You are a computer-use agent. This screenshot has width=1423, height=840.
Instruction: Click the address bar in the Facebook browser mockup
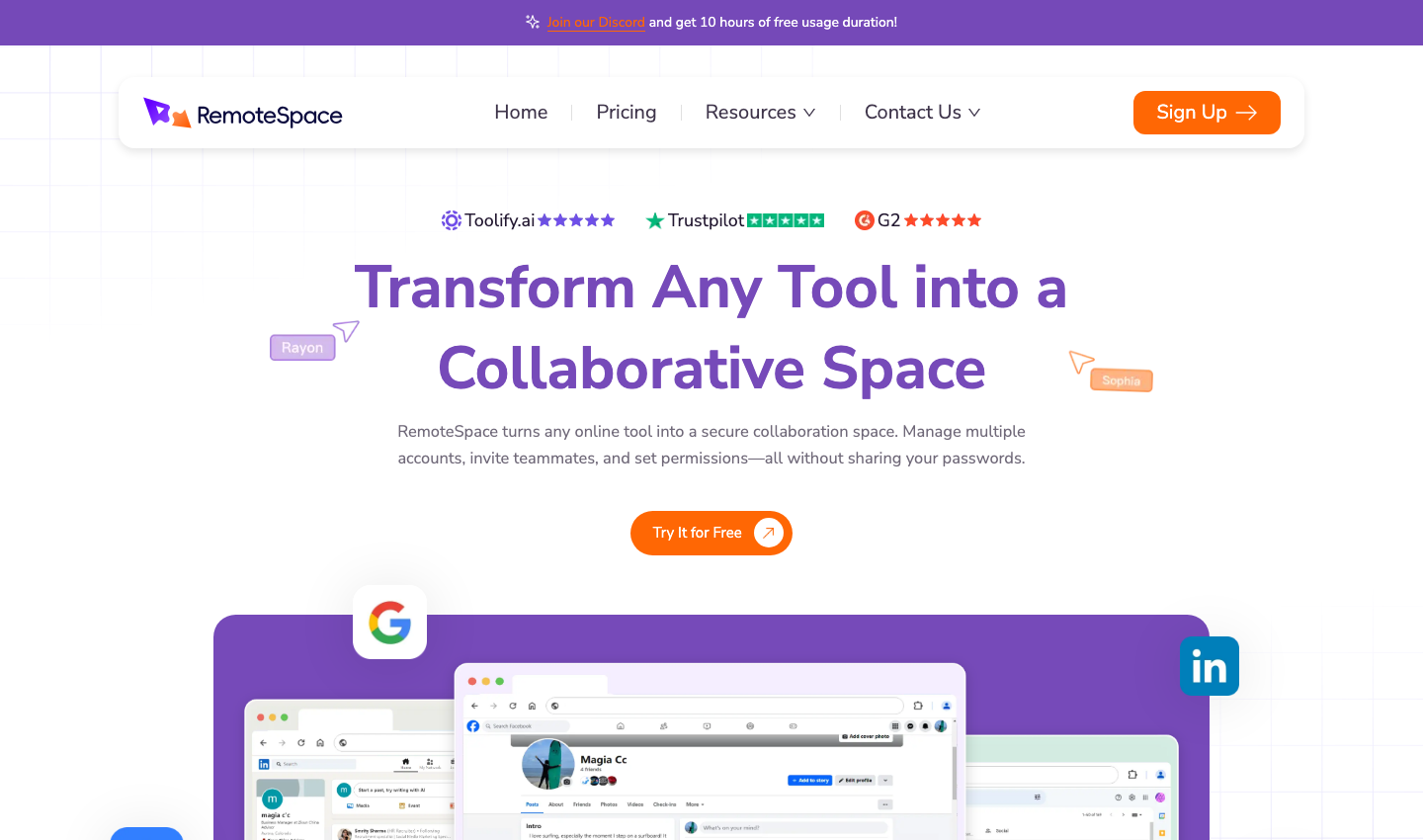click(x=724, y=706)
